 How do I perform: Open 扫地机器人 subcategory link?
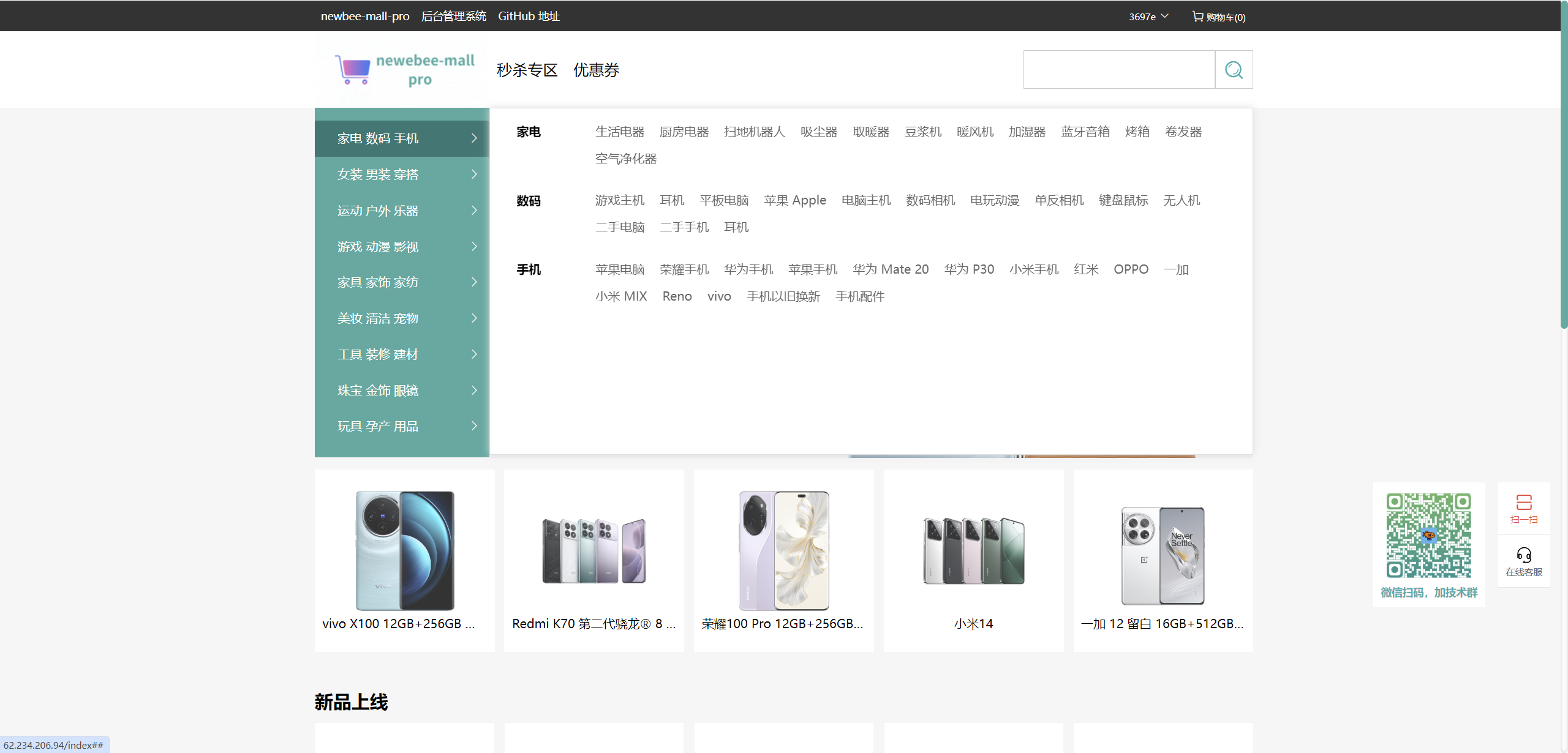pyautogui.click(x=754, y=132)
